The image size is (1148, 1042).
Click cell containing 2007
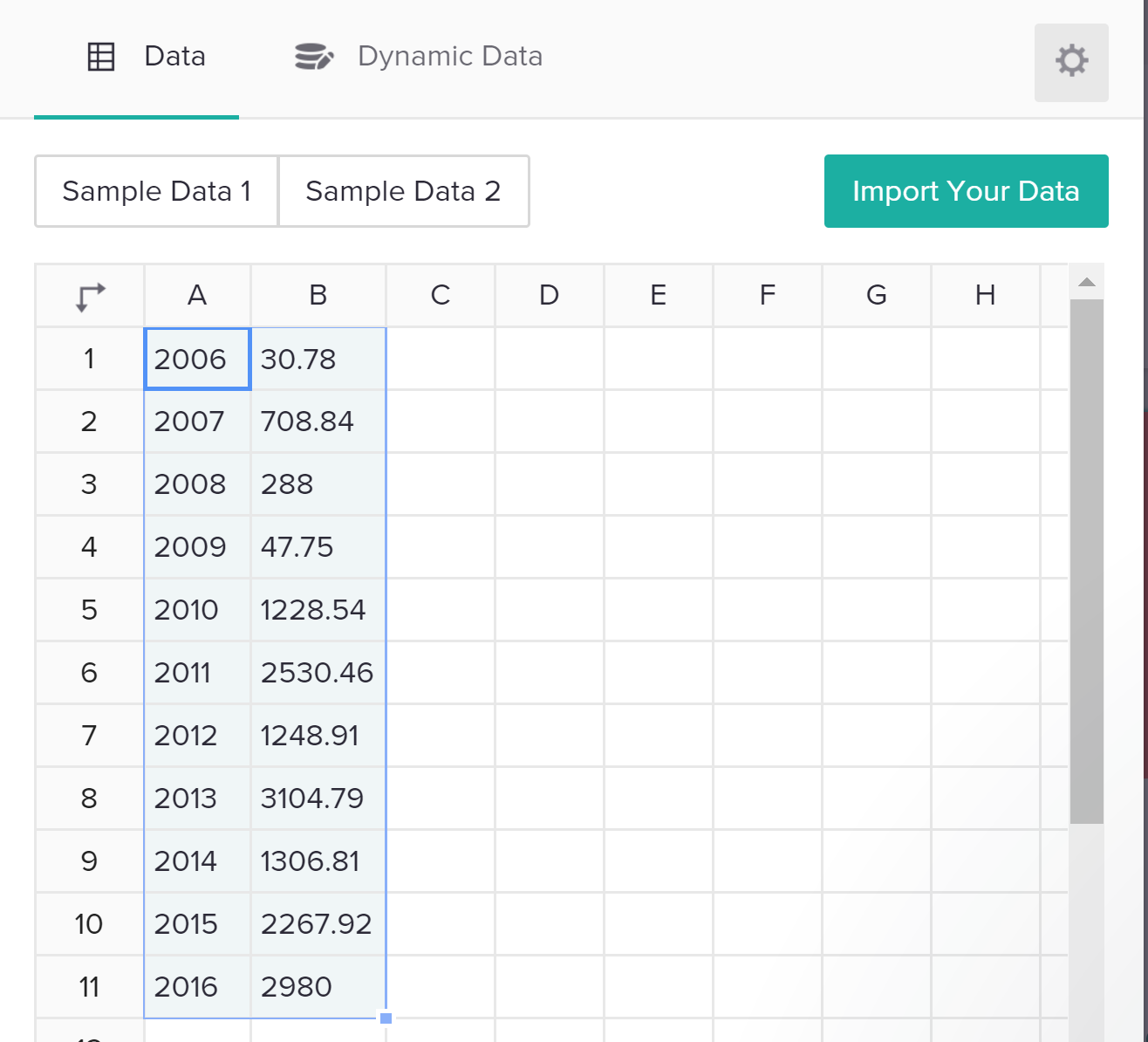point(197,422)
